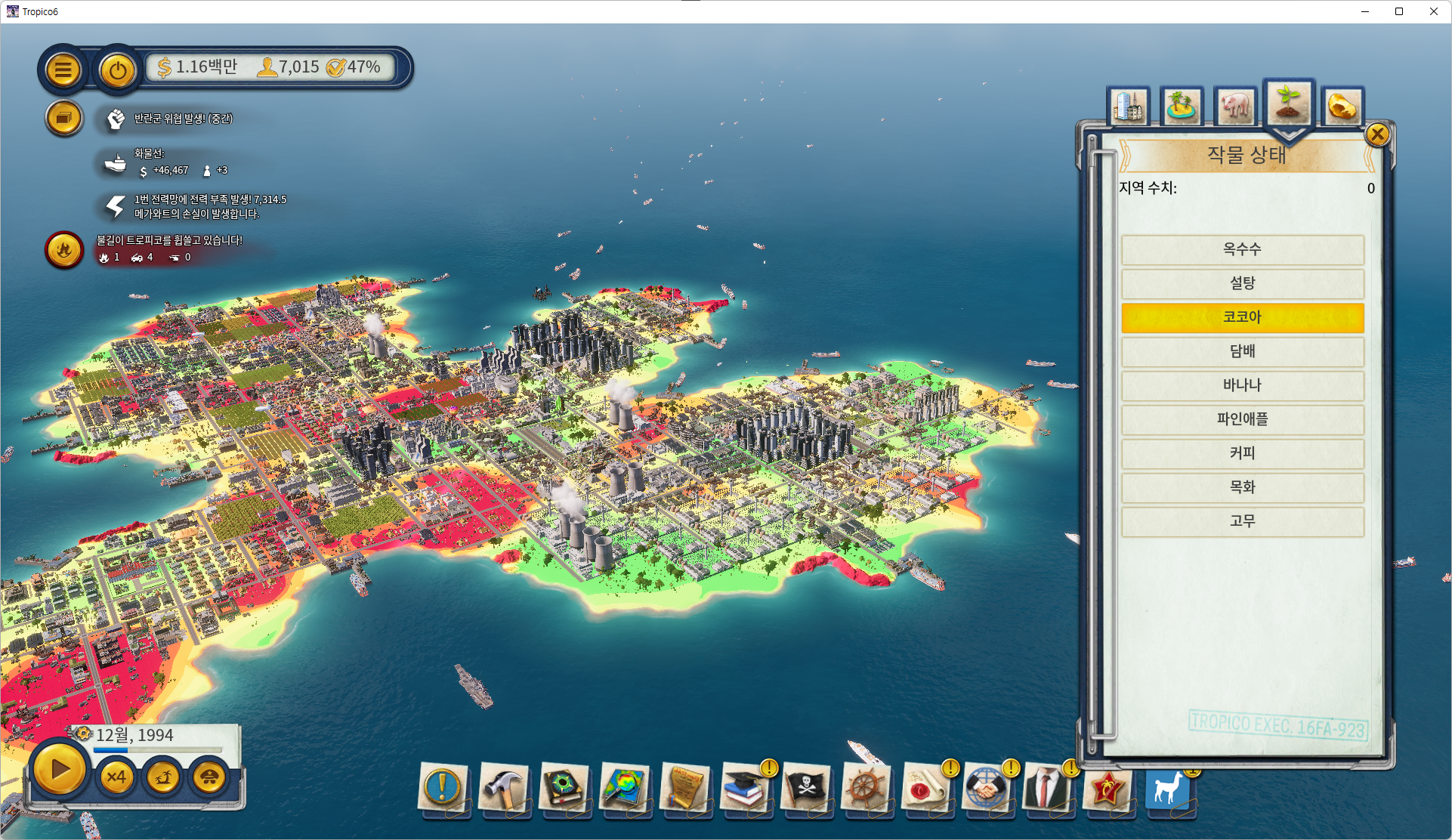Viewport: 1452px width, 840px height.
Task: Set game speed to x4
Action: pos(116,777)
